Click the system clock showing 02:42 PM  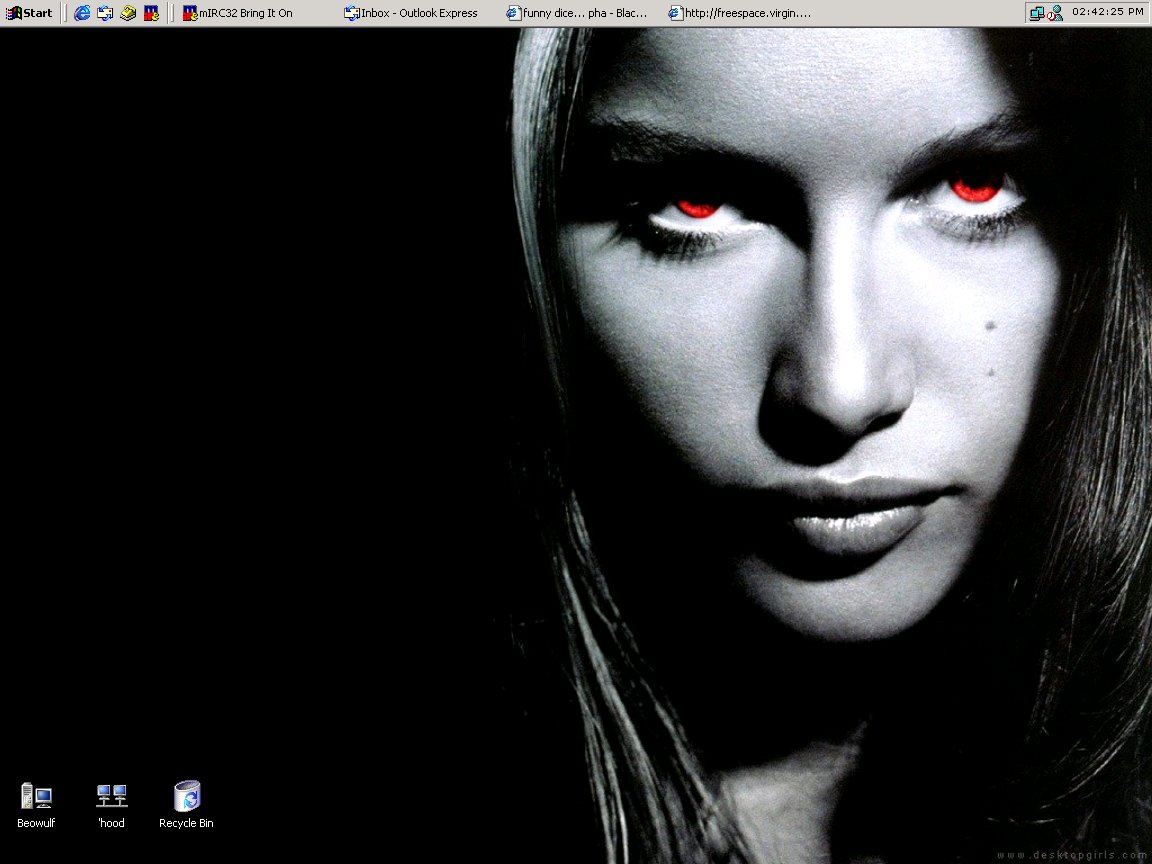point(1107,12)
